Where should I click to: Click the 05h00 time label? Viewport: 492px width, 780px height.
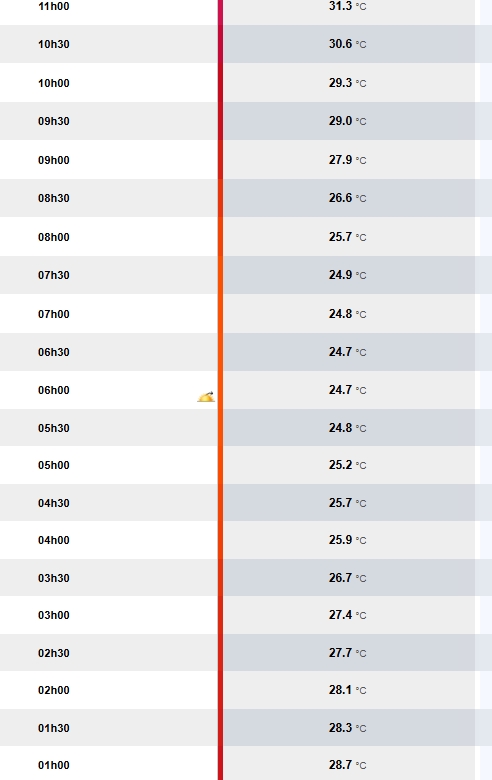[54, 466]
